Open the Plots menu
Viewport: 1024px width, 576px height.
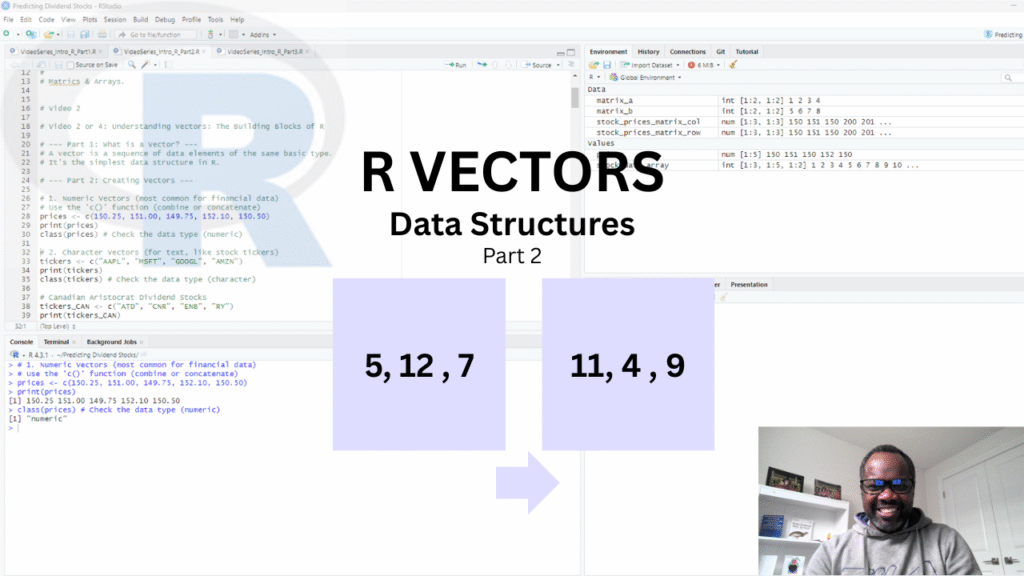click(88, 19)
